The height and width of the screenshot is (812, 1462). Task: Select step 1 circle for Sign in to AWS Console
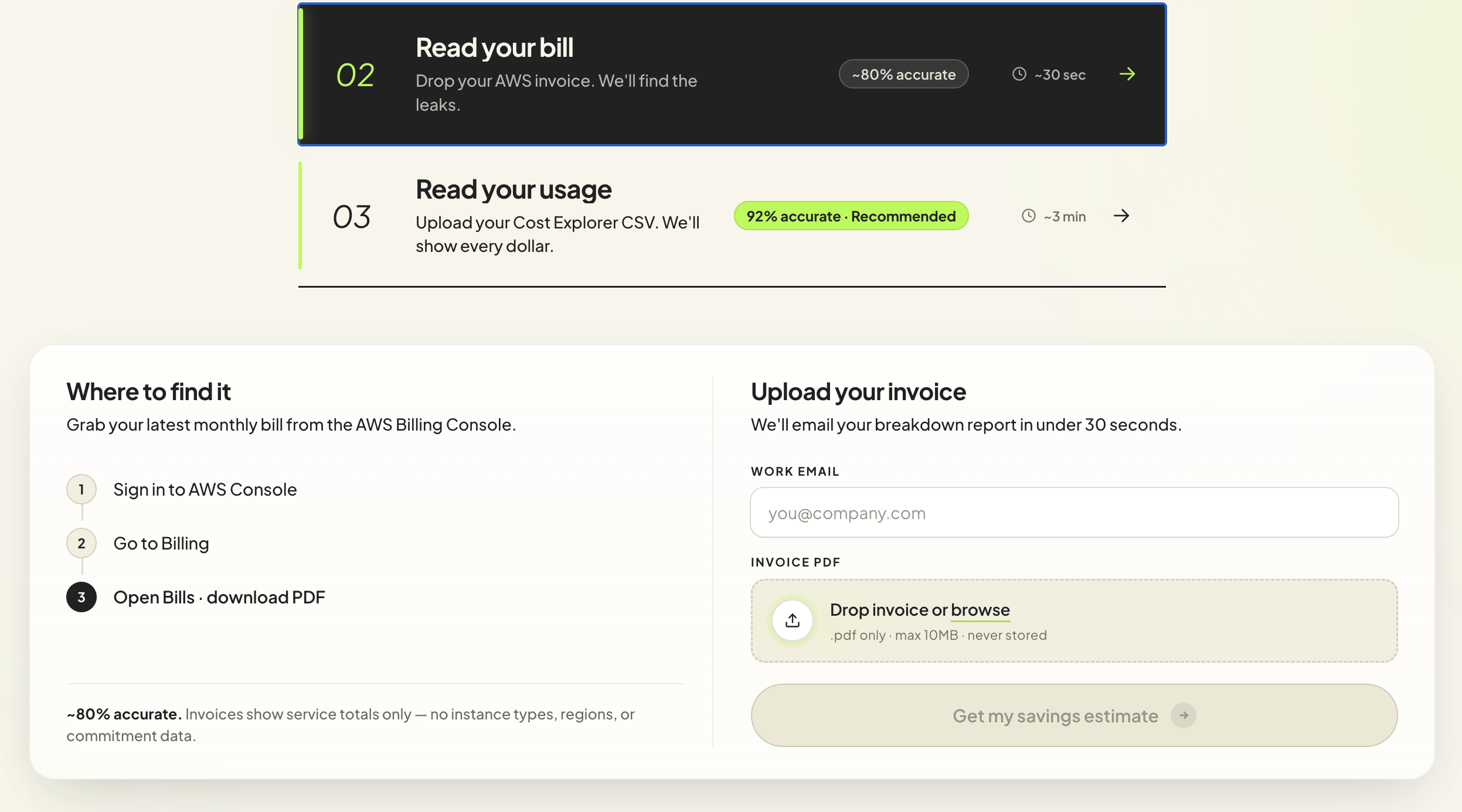[81, 490]
